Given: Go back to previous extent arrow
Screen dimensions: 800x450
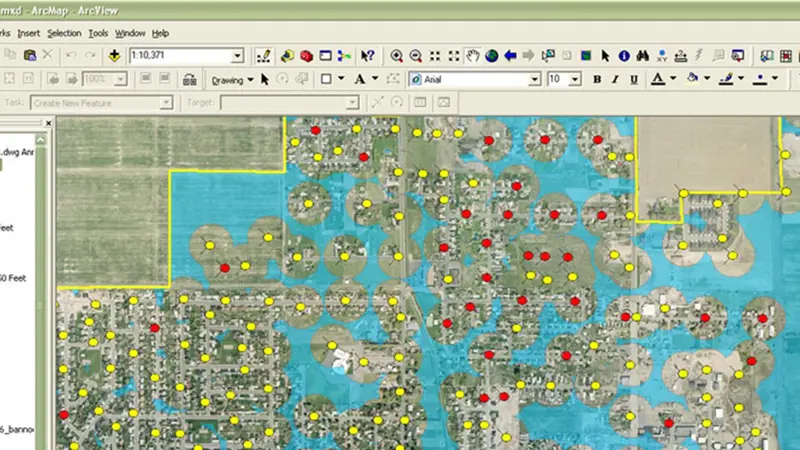Looking at the screenshot, I should pyautogui.click(x=510, y=56).
